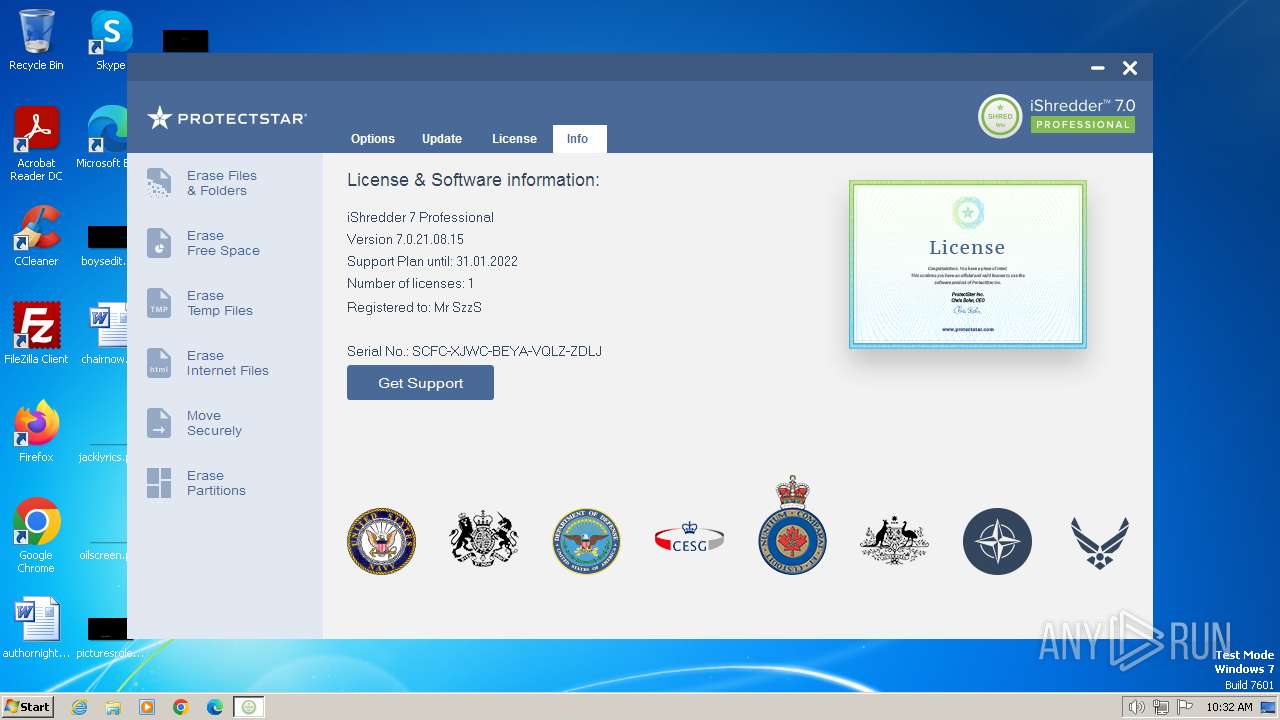
Task: Click iShredder taskbar button
Action: [x=249, y=707]
